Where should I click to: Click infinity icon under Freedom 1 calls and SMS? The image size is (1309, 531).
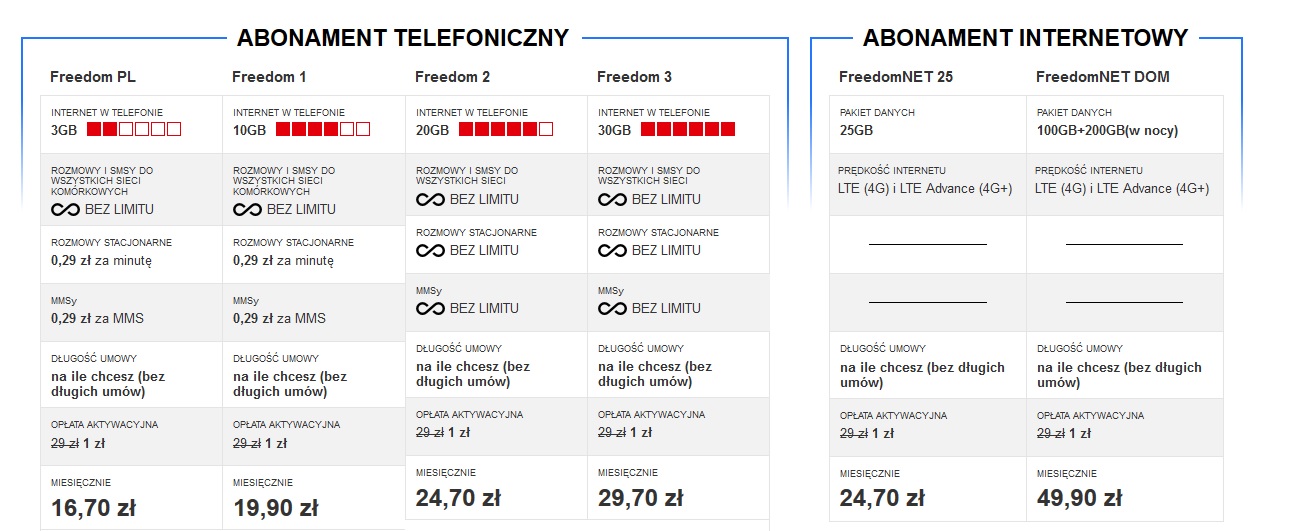[x=247, y=210]
